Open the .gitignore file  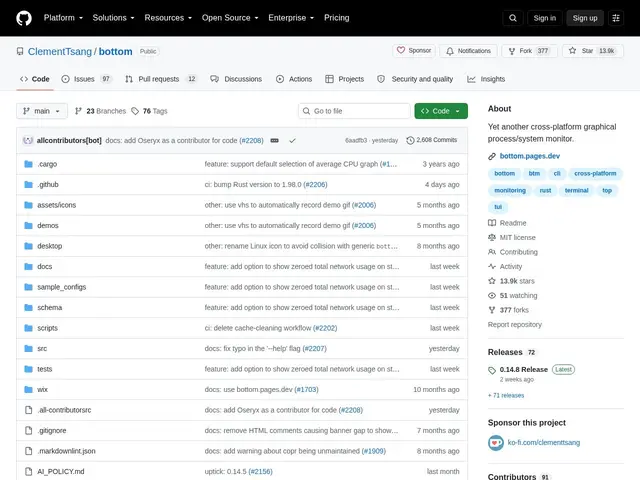[x=52, y=430]
